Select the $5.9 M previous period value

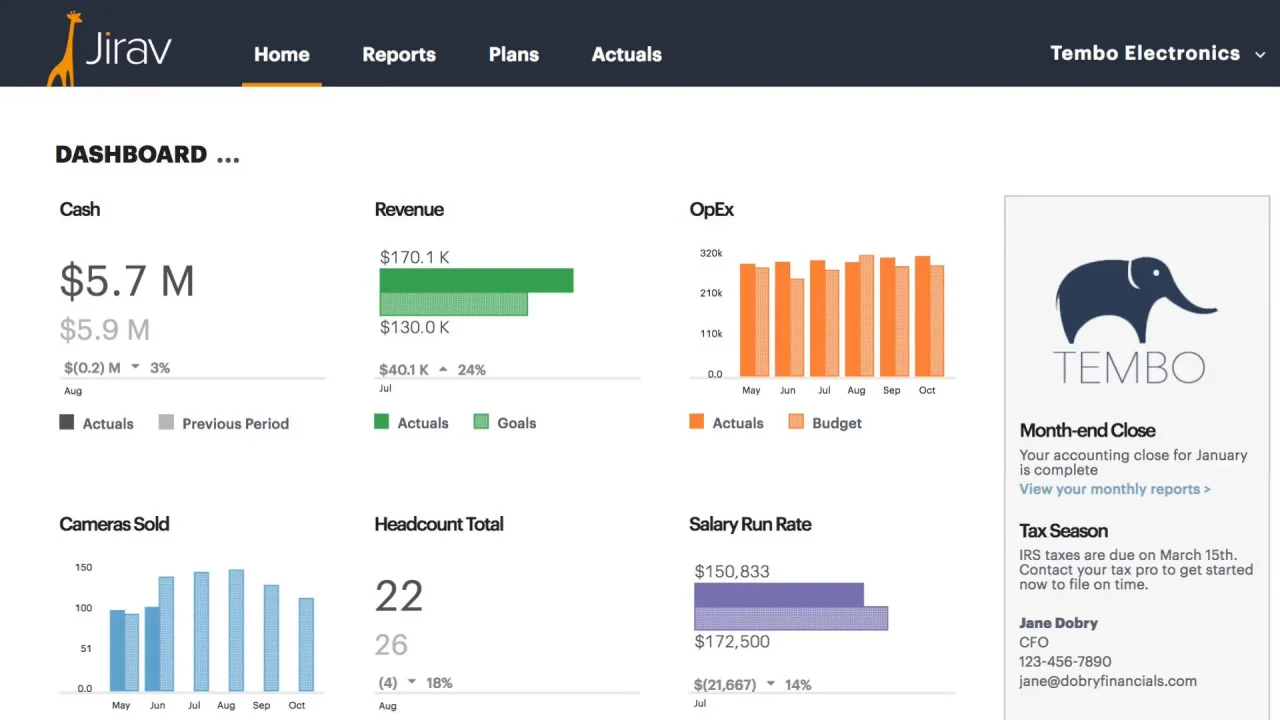click(105, 329)
